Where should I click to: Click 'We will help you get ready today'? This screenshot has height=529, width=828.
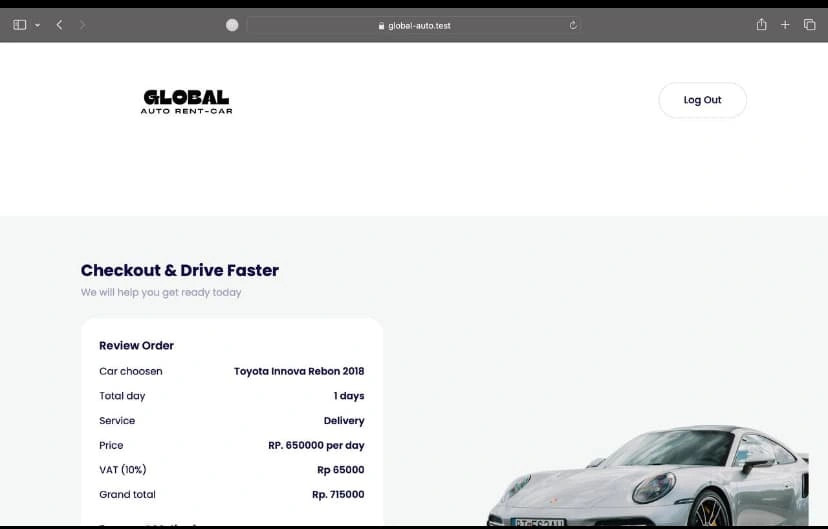pos(161,292)
